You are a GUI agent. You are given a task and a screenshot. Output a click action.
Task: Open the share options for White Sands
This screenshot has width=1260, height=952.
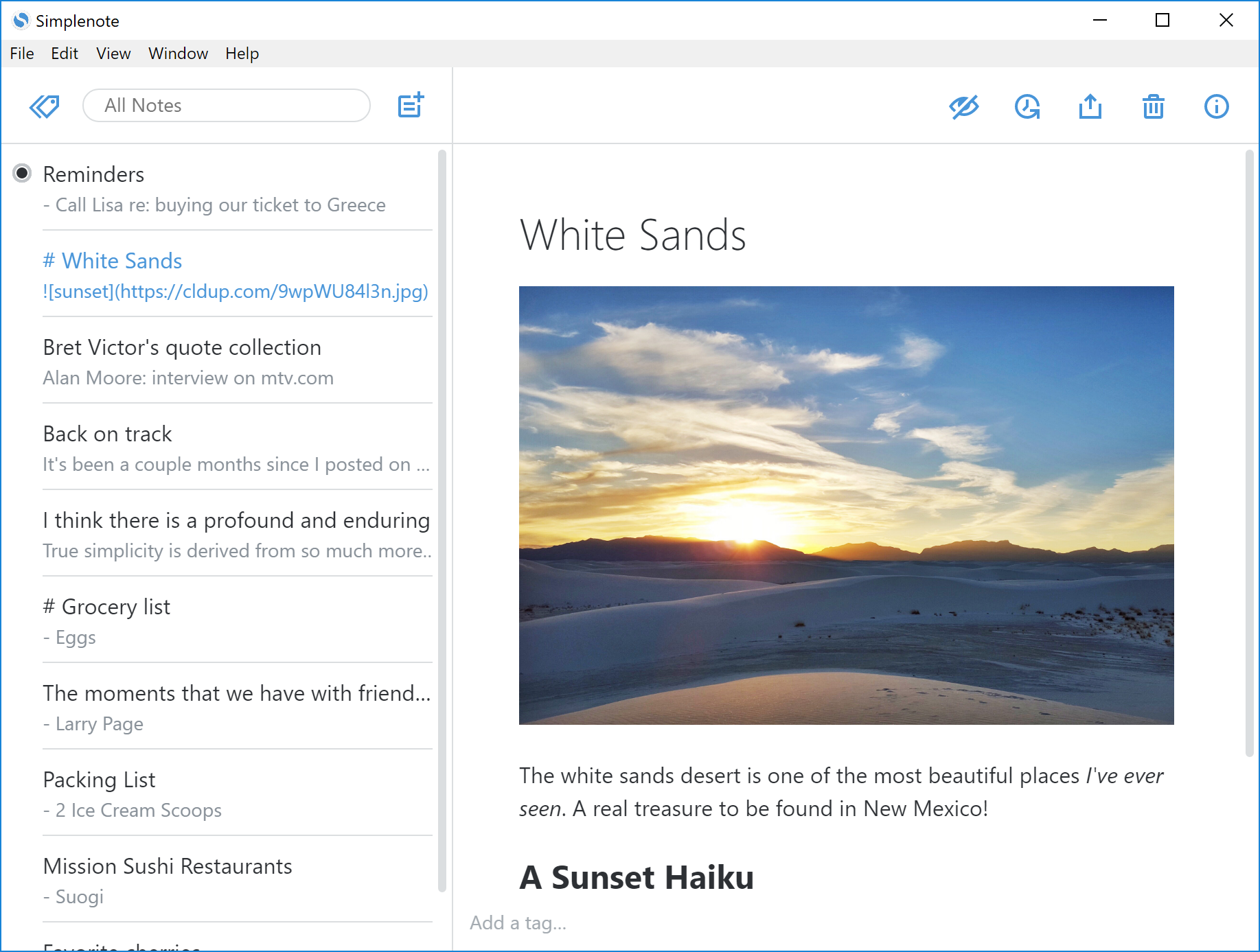tap(1090, 106)
